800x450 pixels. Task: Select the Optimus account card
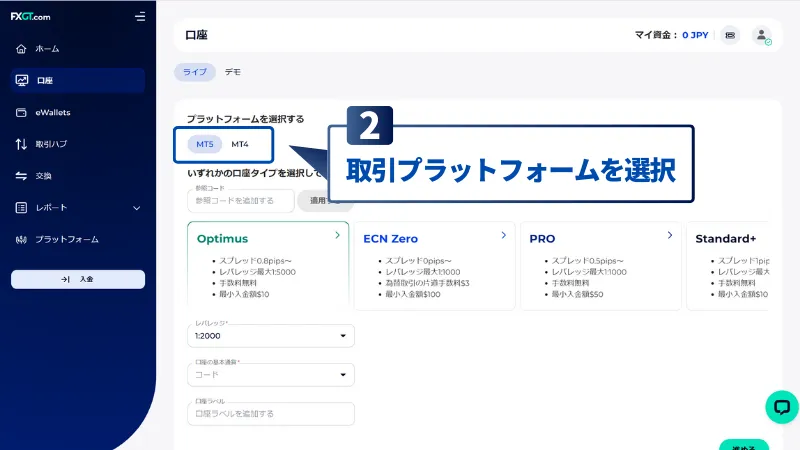click(268, 265)
